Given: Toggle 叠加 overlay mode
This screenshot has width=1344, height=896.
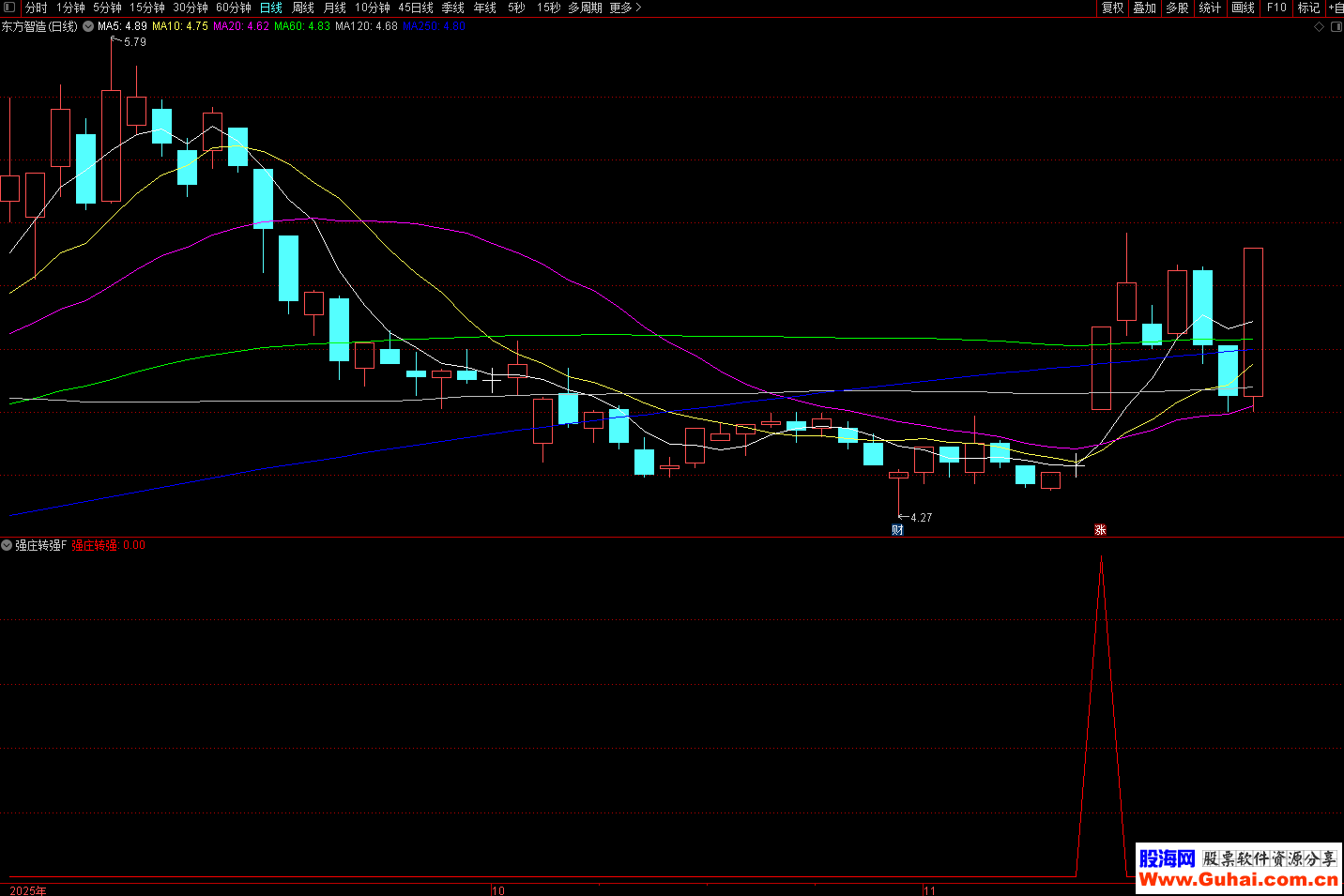Looking at the screenshot, I should (1144, 8).
